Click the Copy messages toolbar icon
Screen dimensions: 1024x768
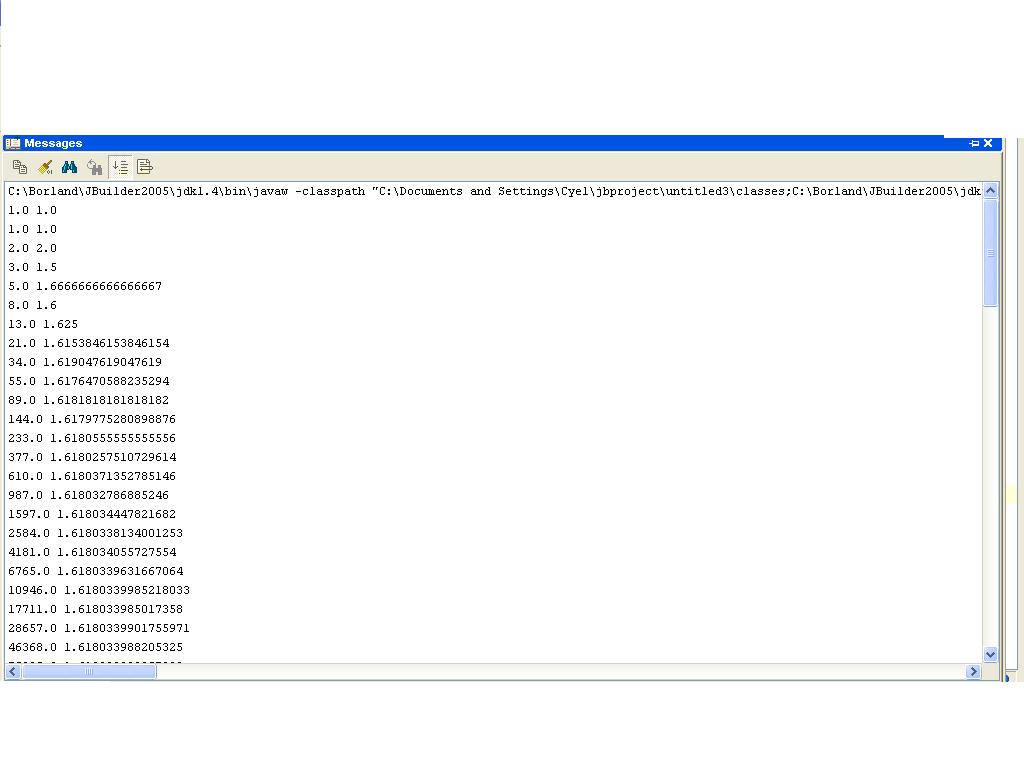(x=20, y=167)
